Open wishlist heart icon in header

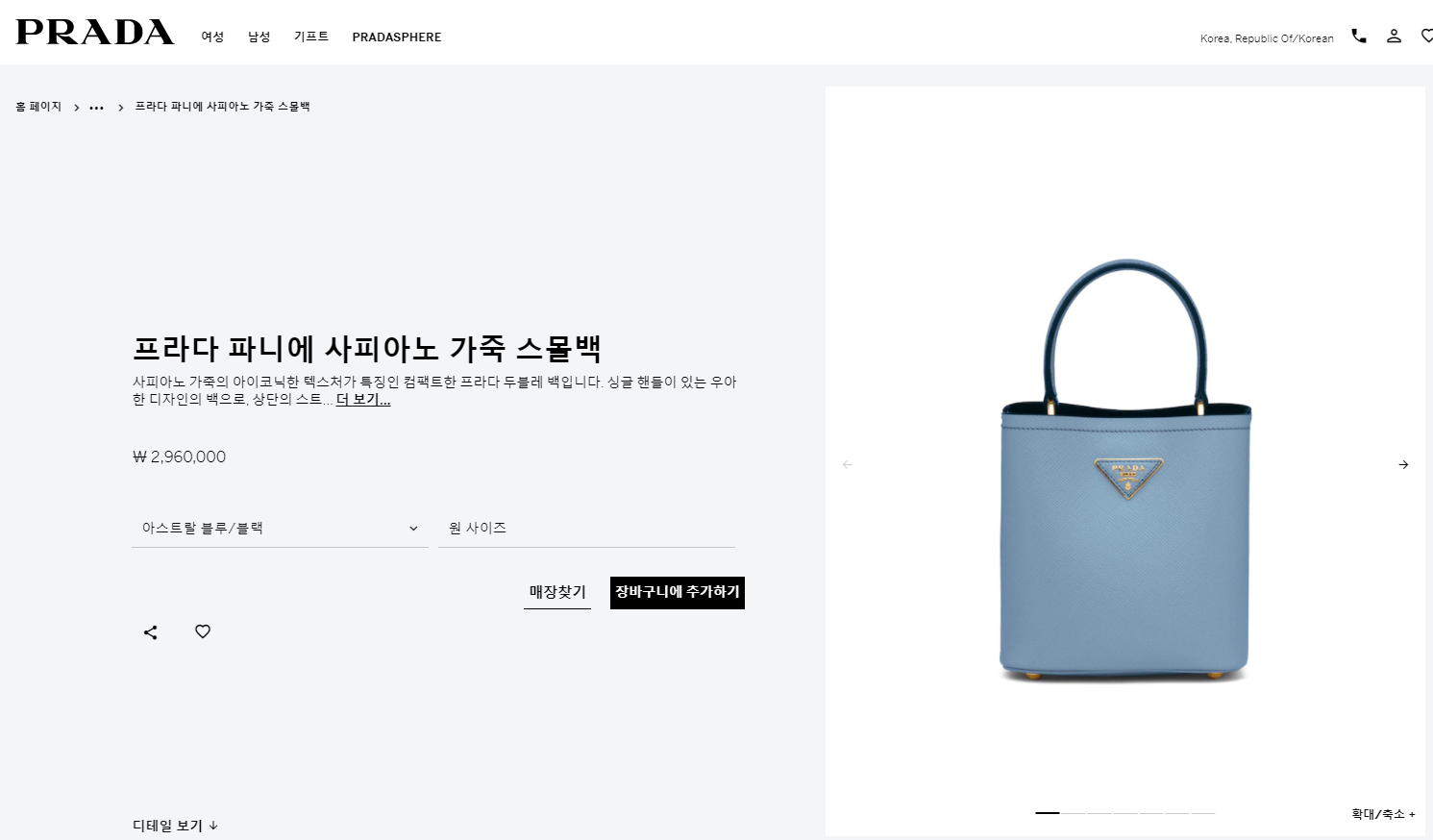tap(1427, 36)
